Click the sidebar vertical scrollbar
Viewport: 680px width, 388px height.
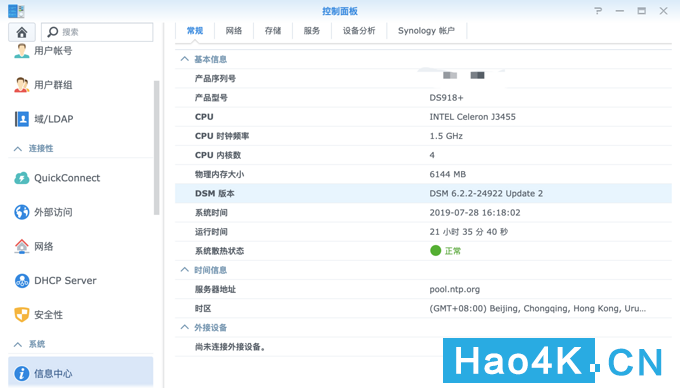pyautogui.click(x=157, y=147)
